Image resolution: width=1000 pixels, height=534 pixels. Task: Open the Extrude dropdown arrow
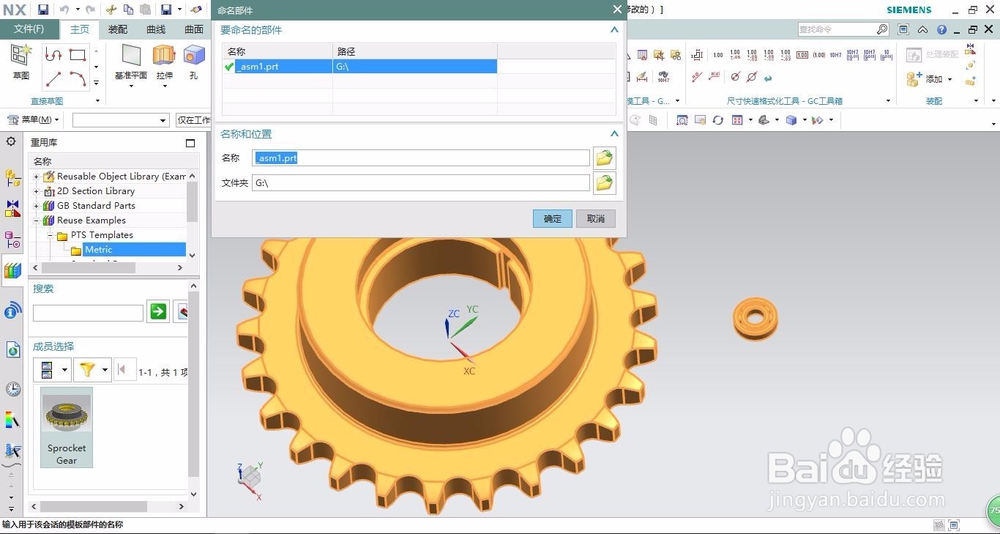click(164, 85)
